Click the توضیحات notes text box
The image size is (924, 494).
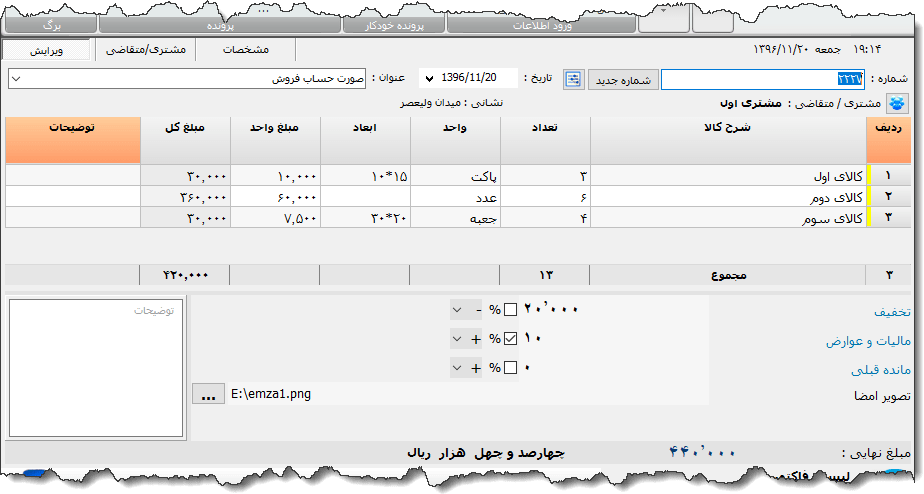[96, 368]
